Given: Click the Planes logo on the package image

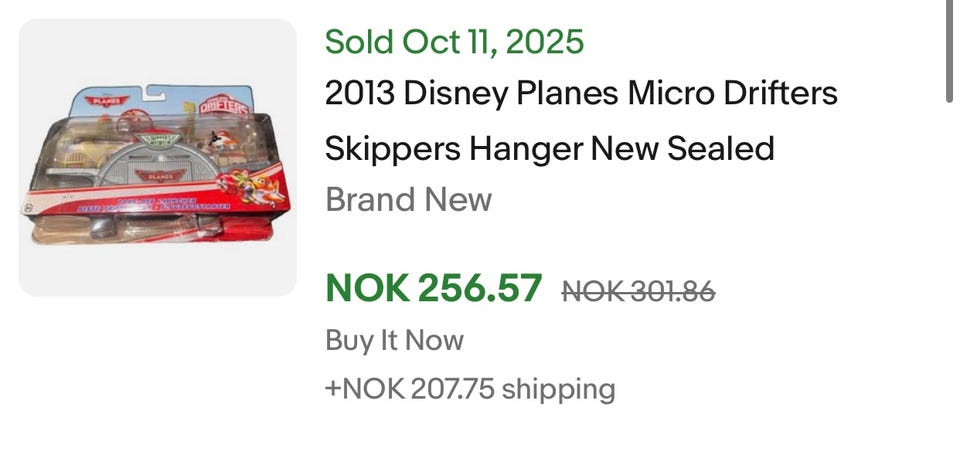Looking at the screenshot, I should [x=104, y=101].
